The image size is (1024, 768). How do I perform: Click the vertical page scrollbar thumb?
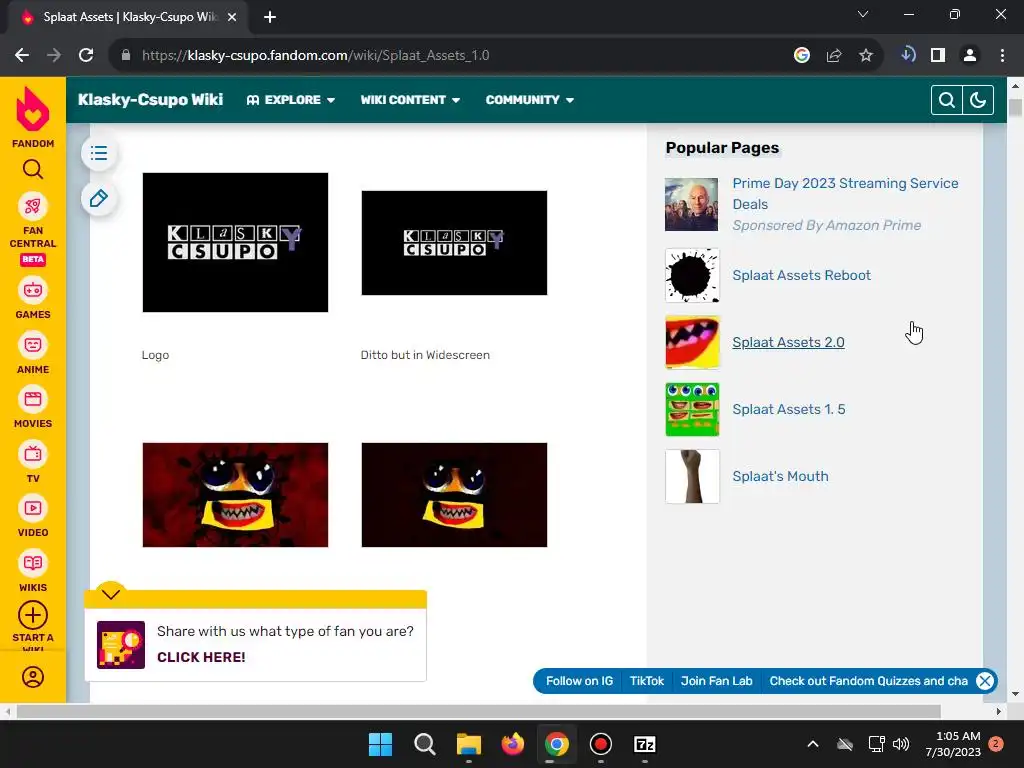coord(1015,107)
